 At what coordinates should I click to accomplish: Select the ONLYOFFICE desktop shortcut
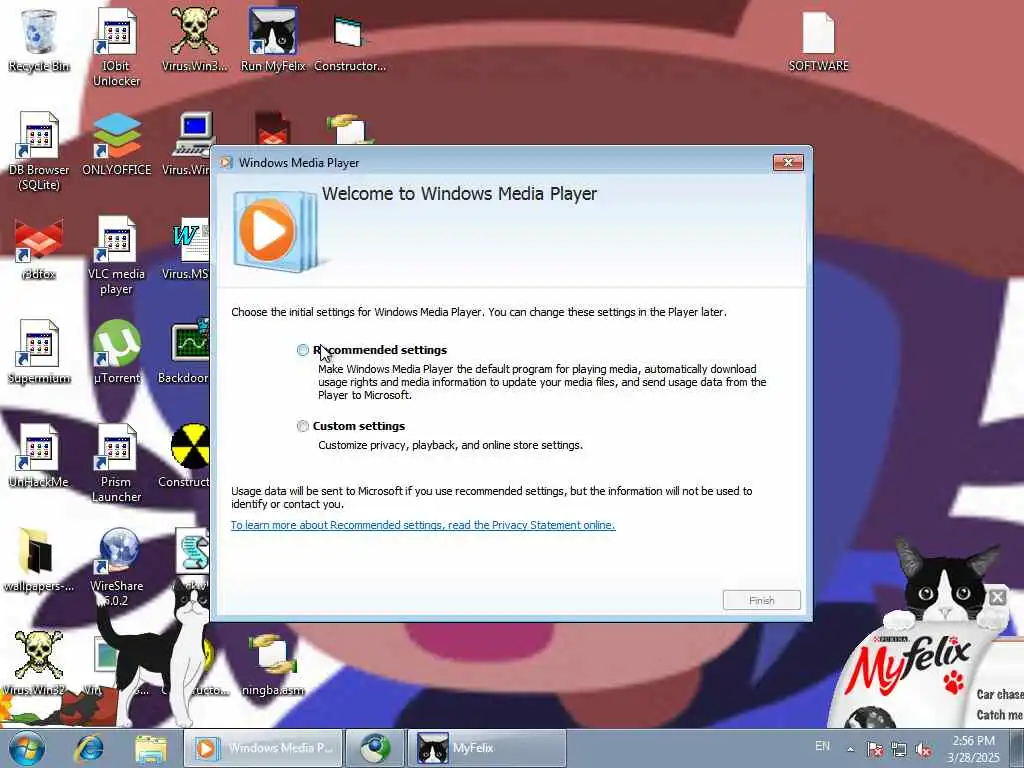(116, 144)
